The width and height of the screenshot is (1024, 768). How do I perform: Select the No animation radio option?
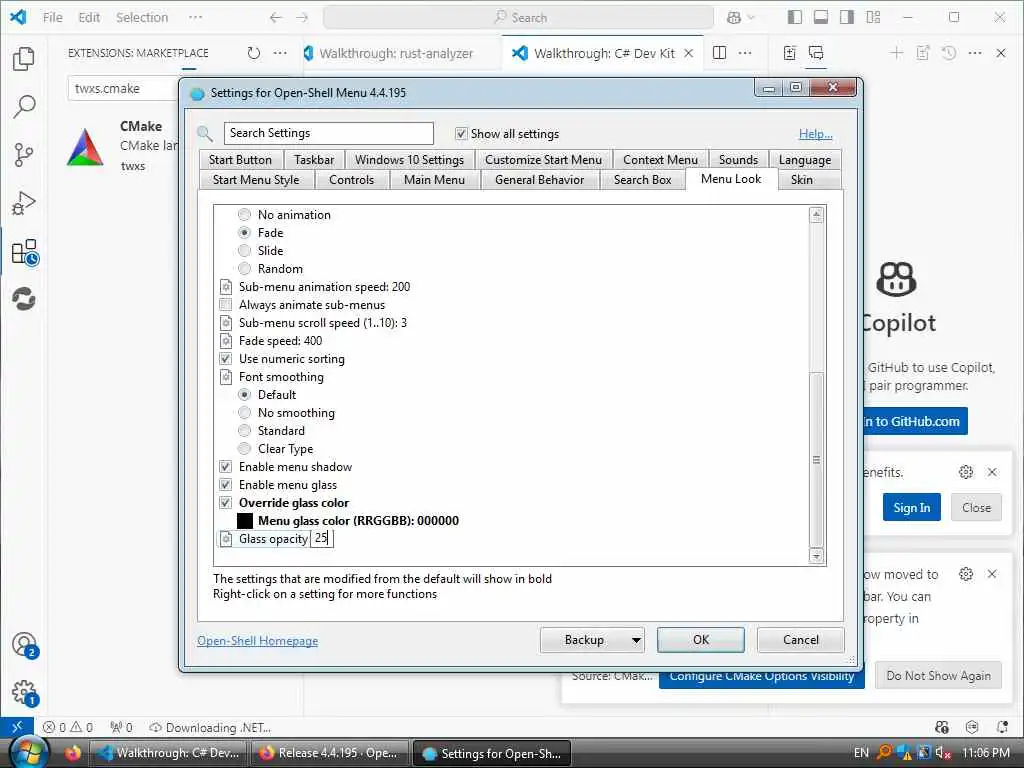[244, 214]
